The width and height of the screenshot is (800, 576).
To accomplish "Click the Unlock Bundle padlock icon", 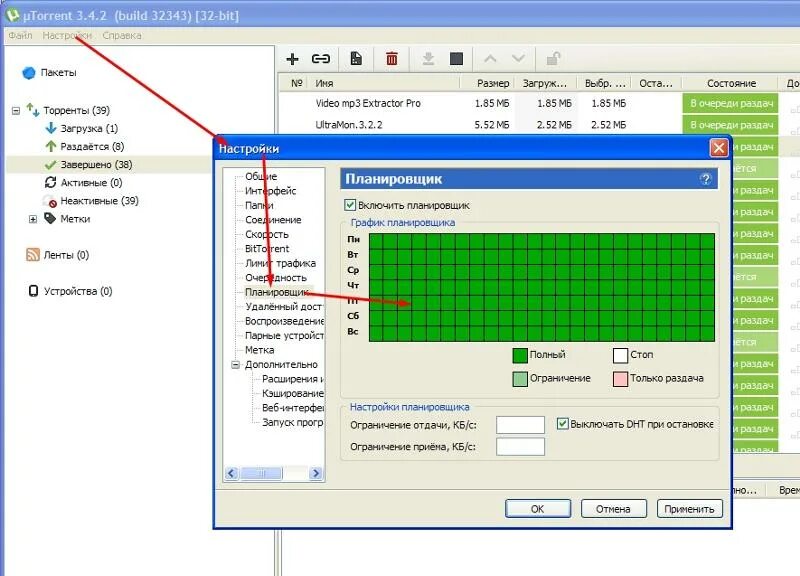I will [x=554, y=59].
